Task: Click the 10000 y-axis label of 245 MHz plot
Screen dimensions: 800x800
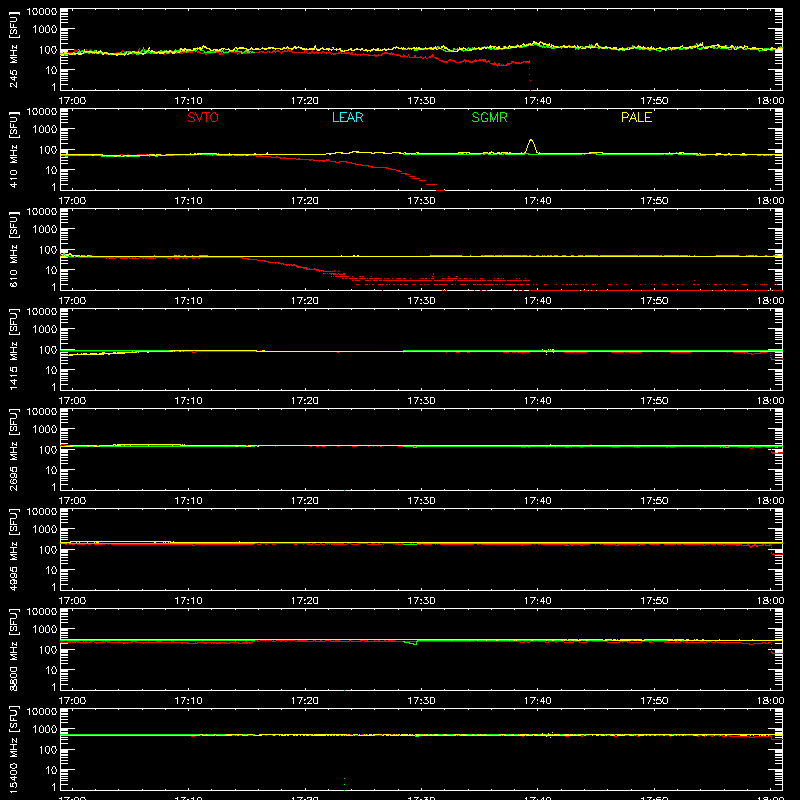Action: [x=42, y=12]
